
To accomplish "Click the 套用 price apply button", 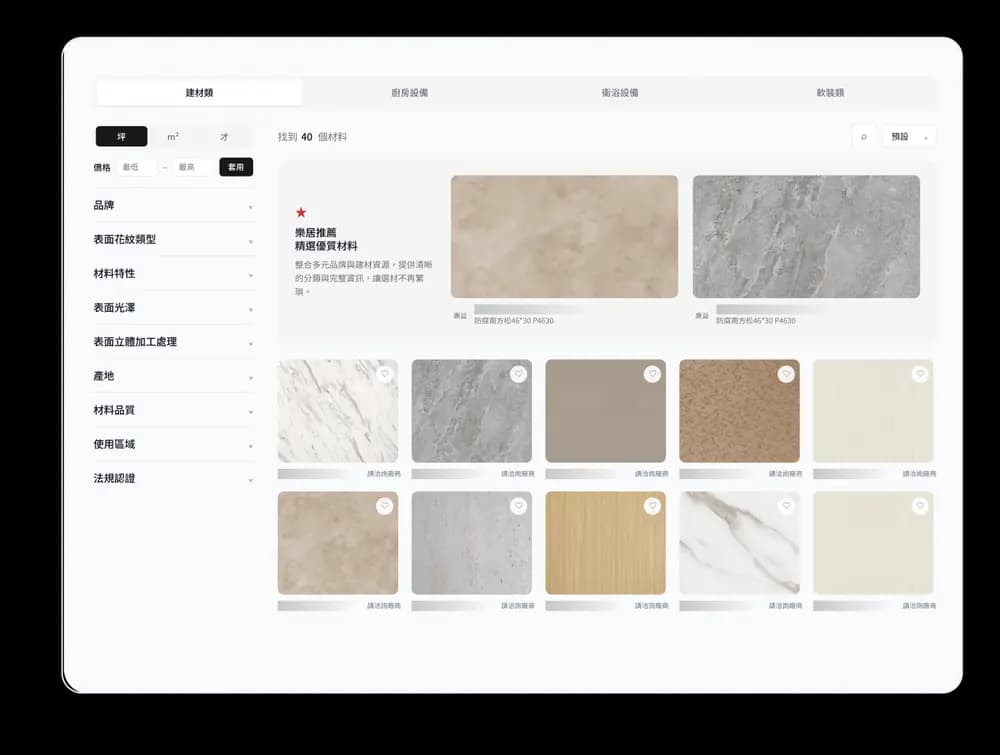I will [236, 167].
